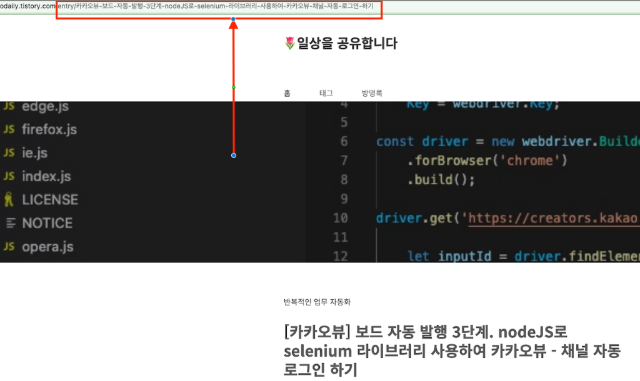The width and height of the screenshot is (640, 381).
Task: Open the blog title 일상을 공유합니다
Action: pyautogui.click(x=347, y=43)
